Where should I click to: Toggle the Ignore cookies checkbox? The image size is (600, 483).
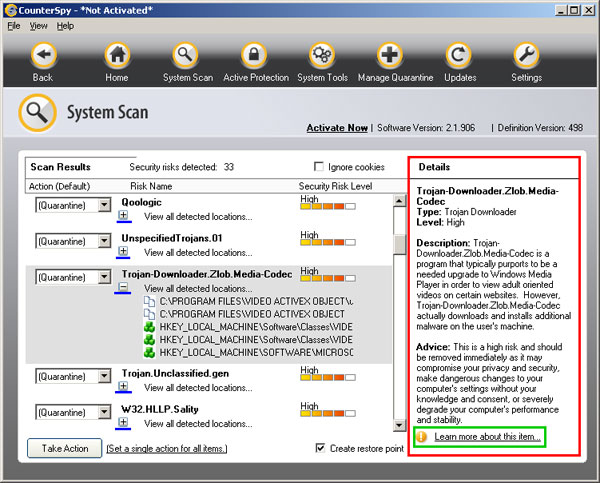[318, 166]
